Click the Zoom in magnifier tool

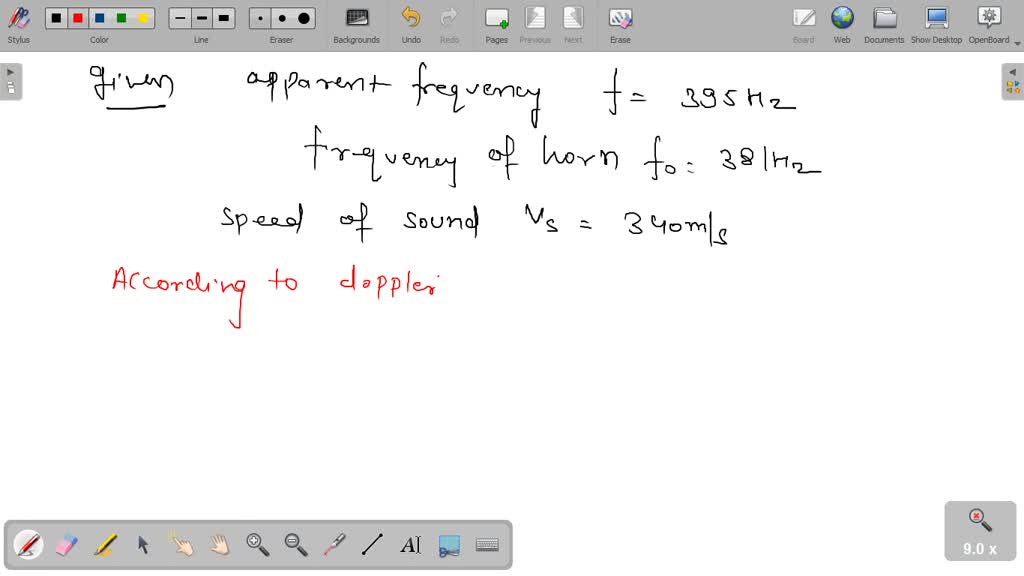pyautogui.click(x=257, y=544)
